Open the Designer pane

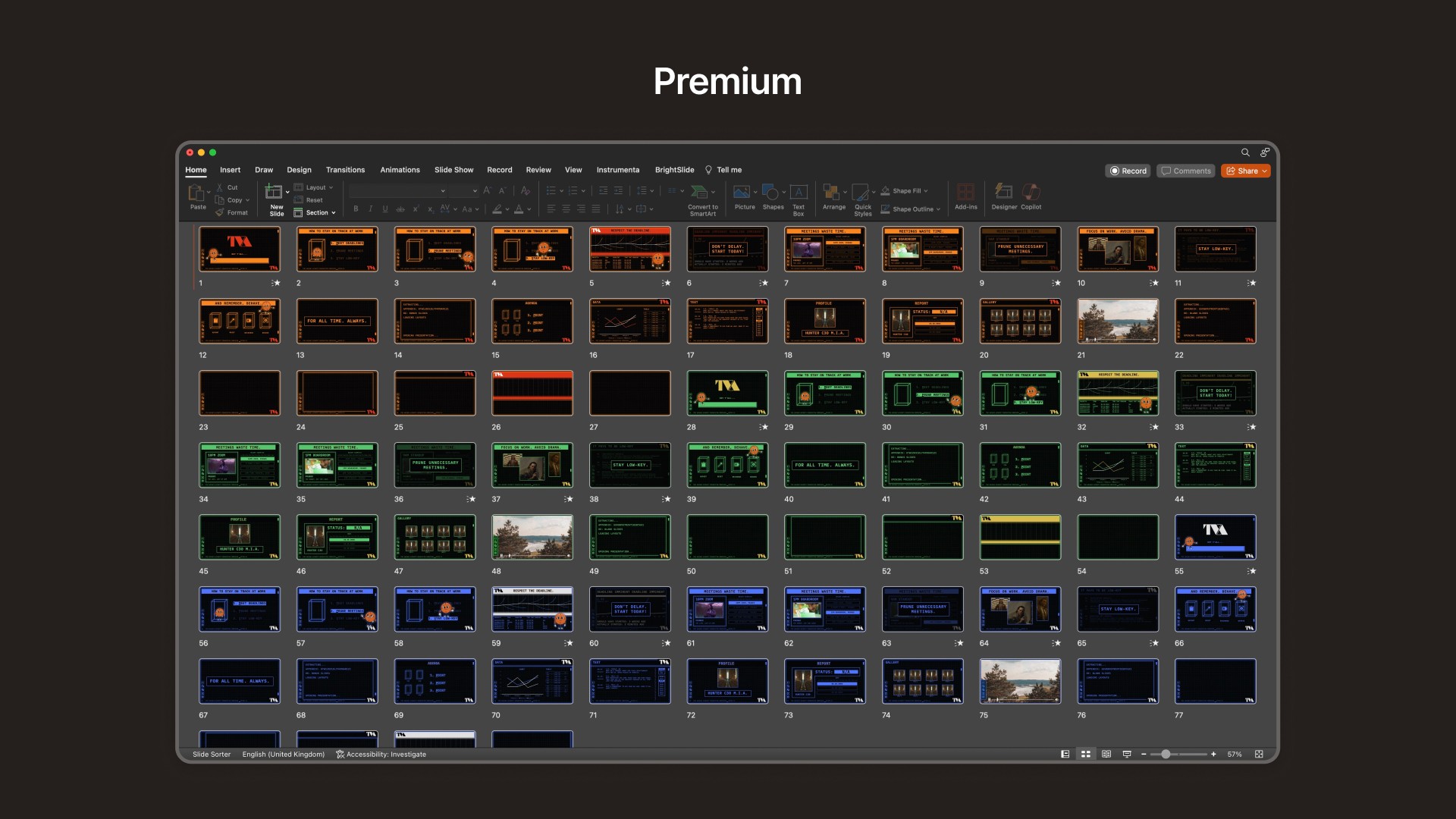click(1003, 193)
